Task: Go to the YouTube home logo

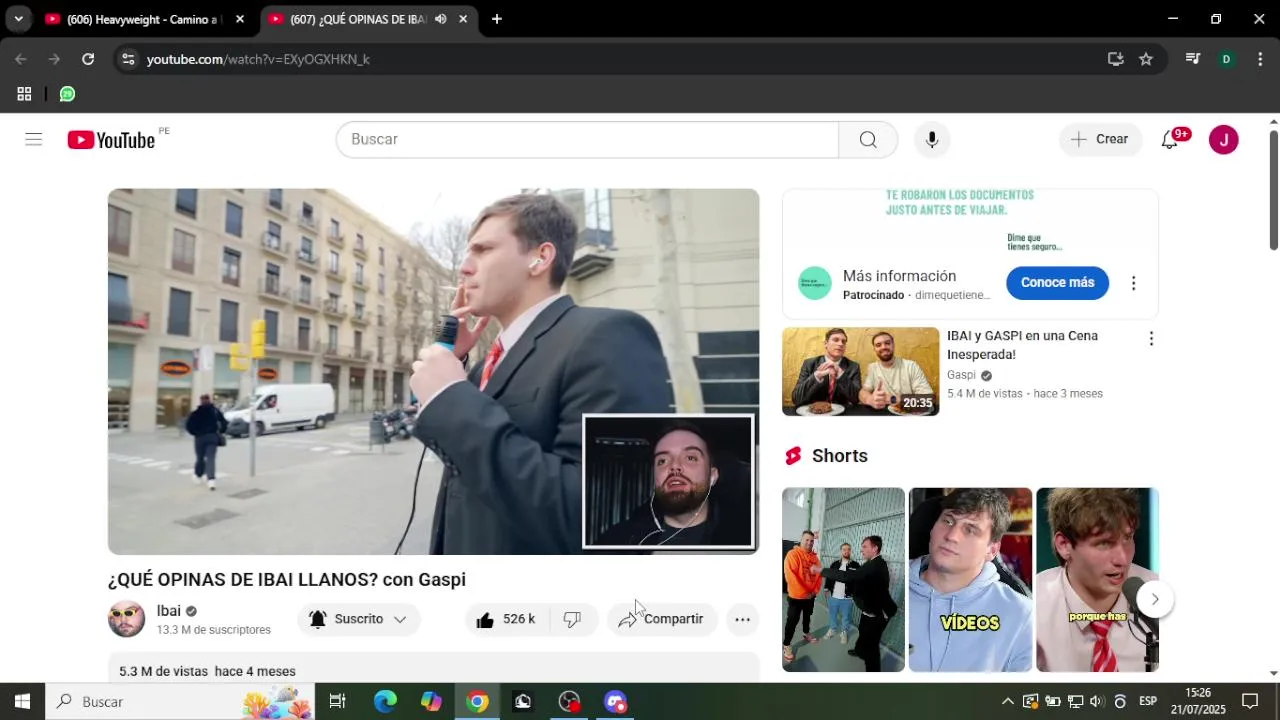Action: (x=111, y=140)
